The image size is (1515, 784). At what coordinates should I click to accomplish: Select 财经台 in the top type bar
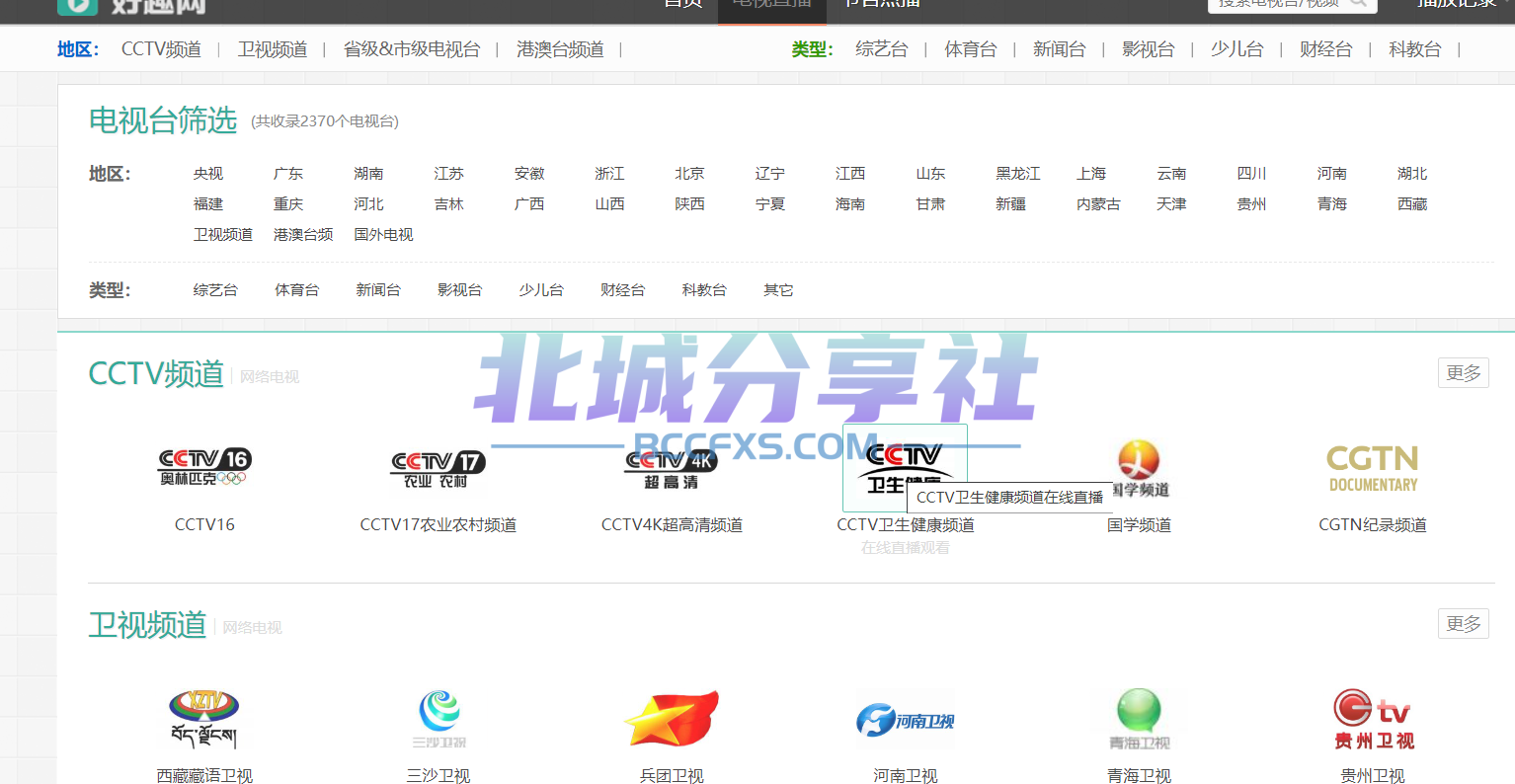[1326, 49]
